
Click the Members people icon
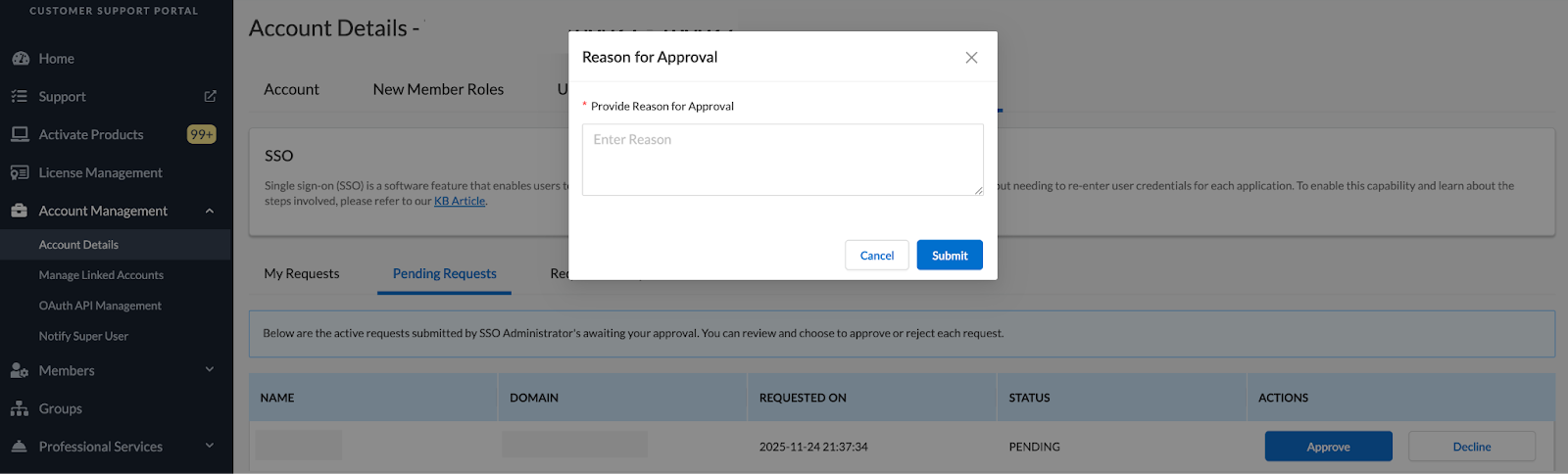[20, 370]
